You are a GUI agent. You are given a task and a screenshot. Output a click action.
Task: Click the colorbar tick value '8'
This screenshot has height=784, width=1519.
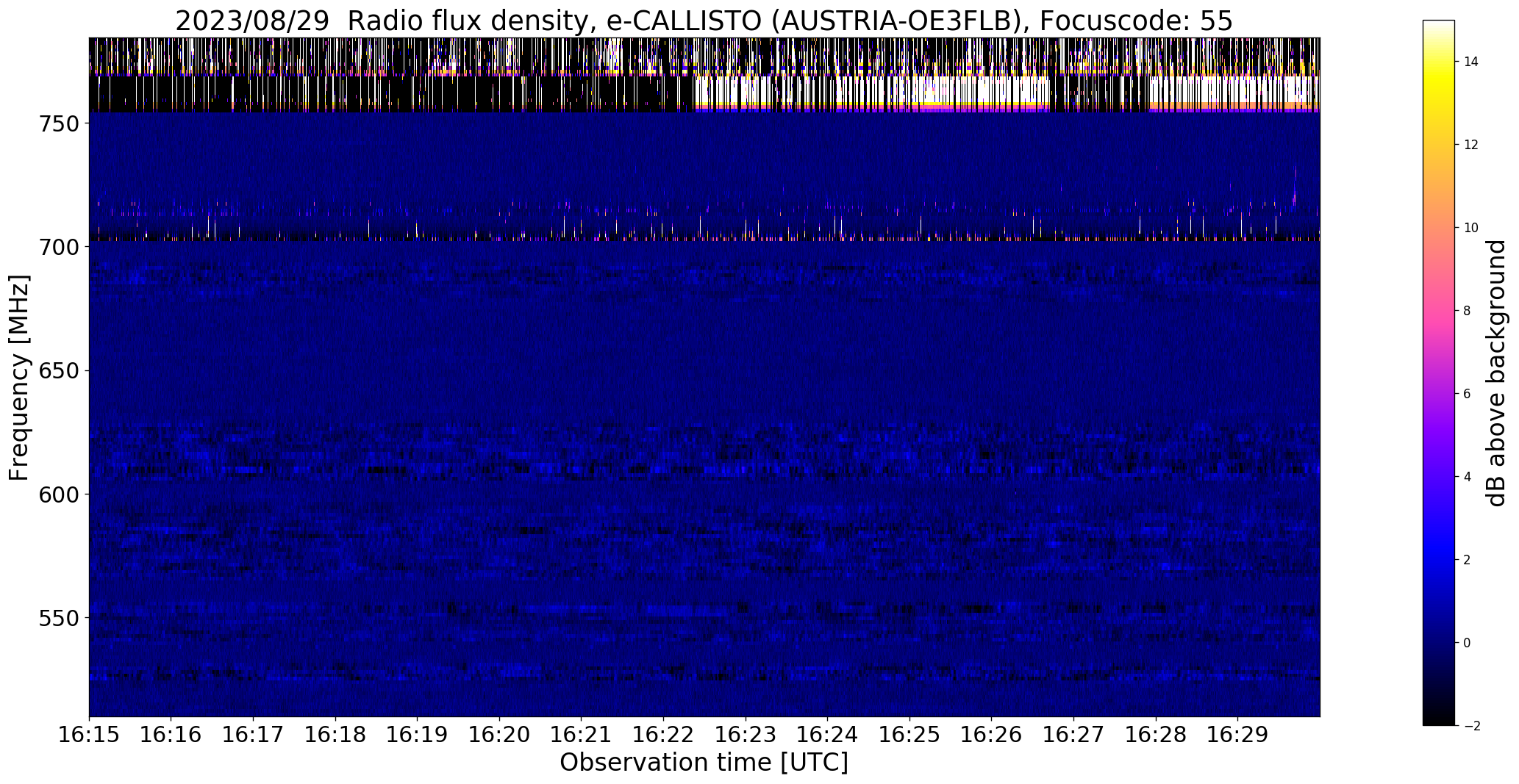1467,311
